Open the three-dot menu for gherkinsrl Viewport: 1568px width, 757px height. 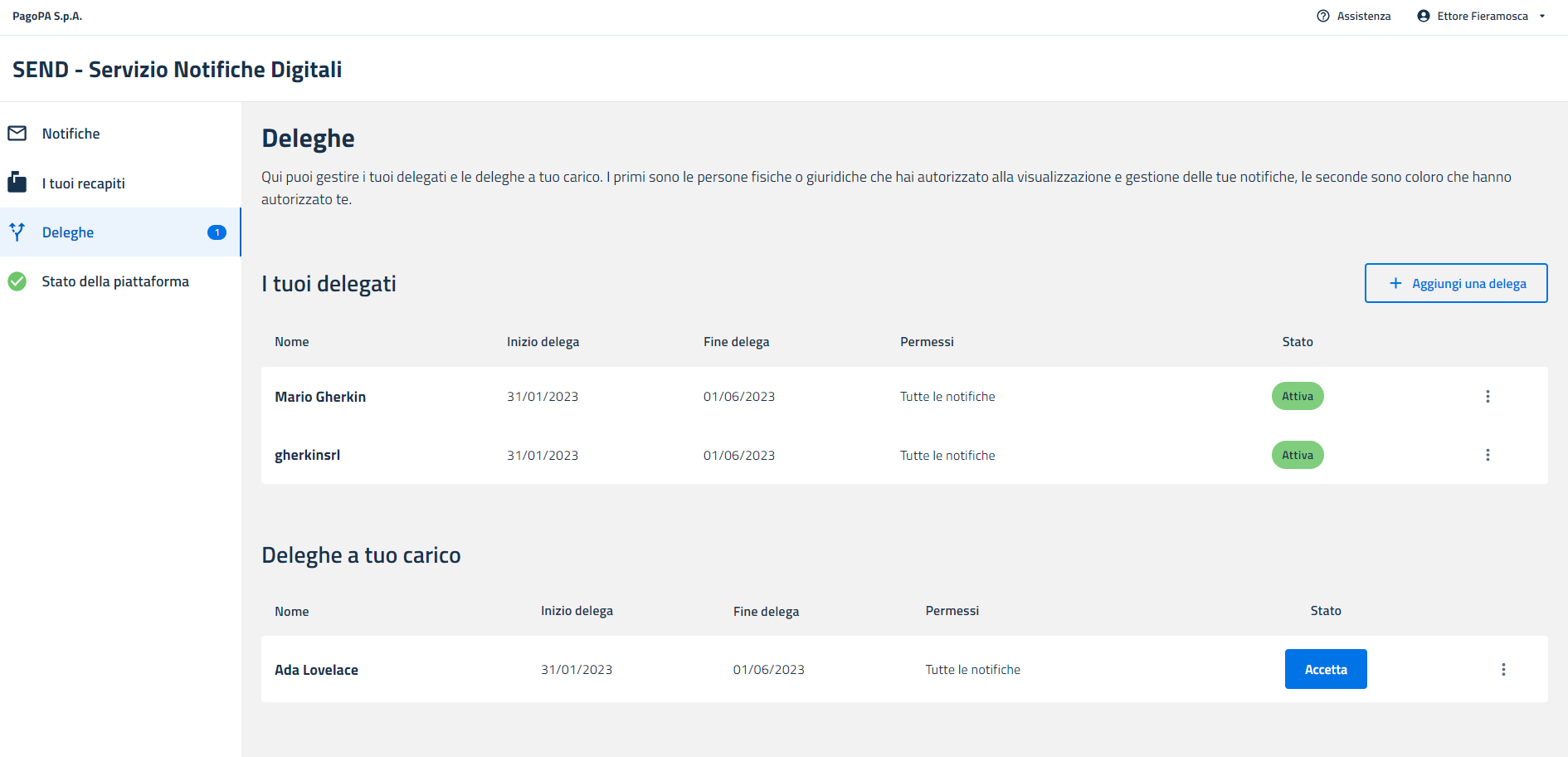(1488, 455)
